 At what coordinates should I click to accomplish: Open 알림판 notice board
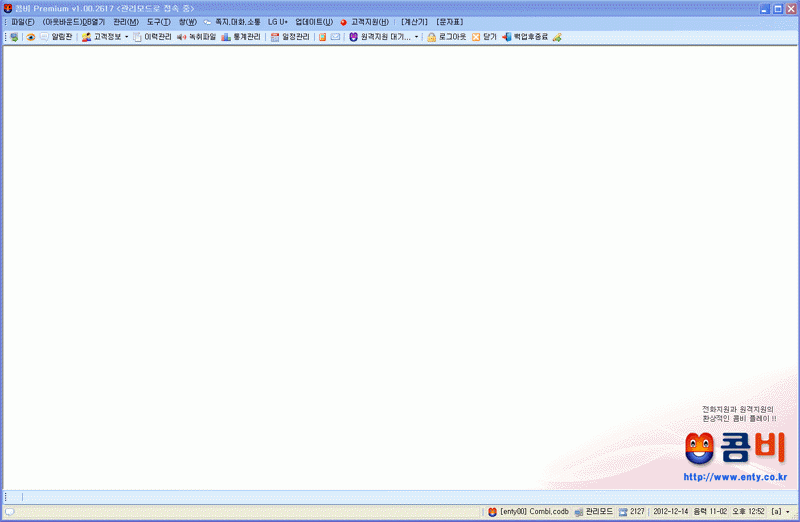point(61,37)
